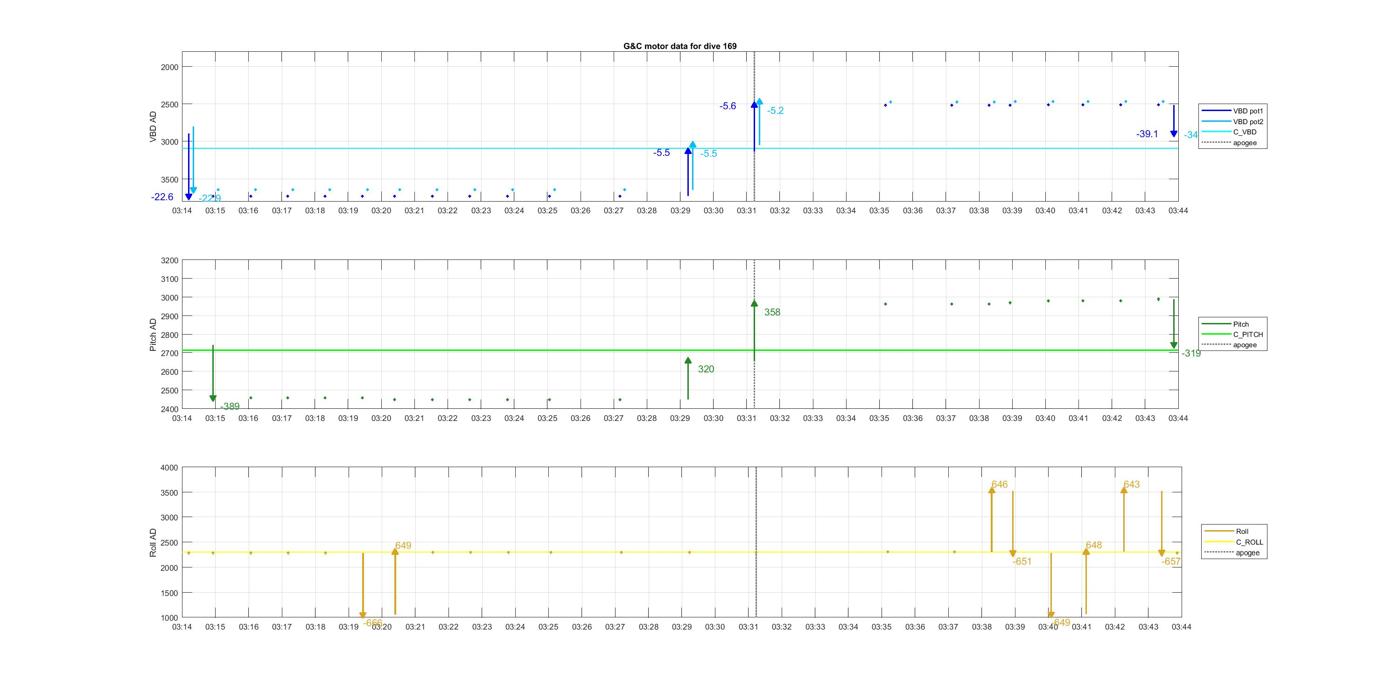Click the dark blue VBD arrow labeled -39.1
Image resolution: width=1400 pixels, height=693 pixels.
[x=1174, y=121]
